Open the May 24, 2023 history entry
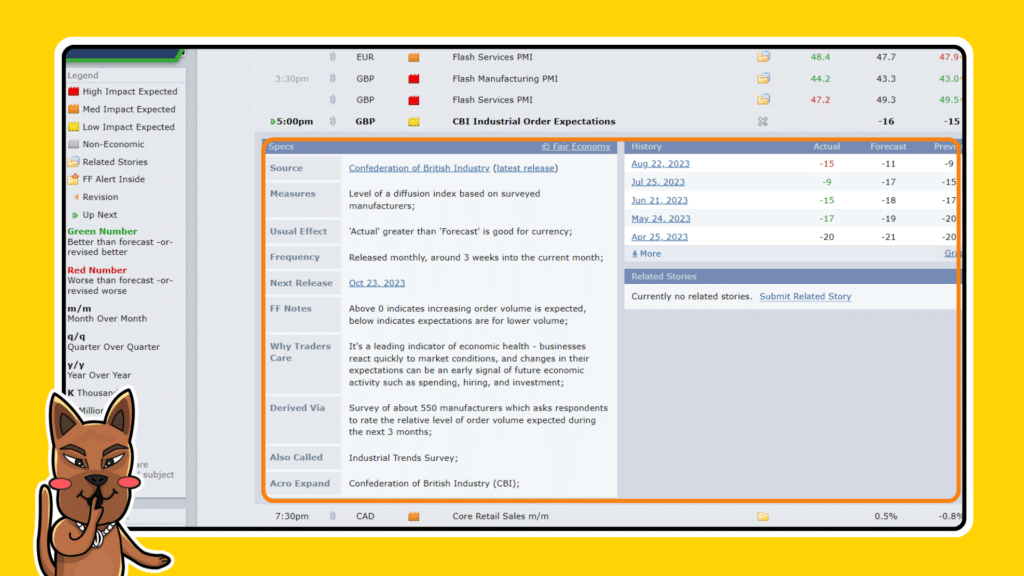The image size is (1024, 576). (660, 219)
